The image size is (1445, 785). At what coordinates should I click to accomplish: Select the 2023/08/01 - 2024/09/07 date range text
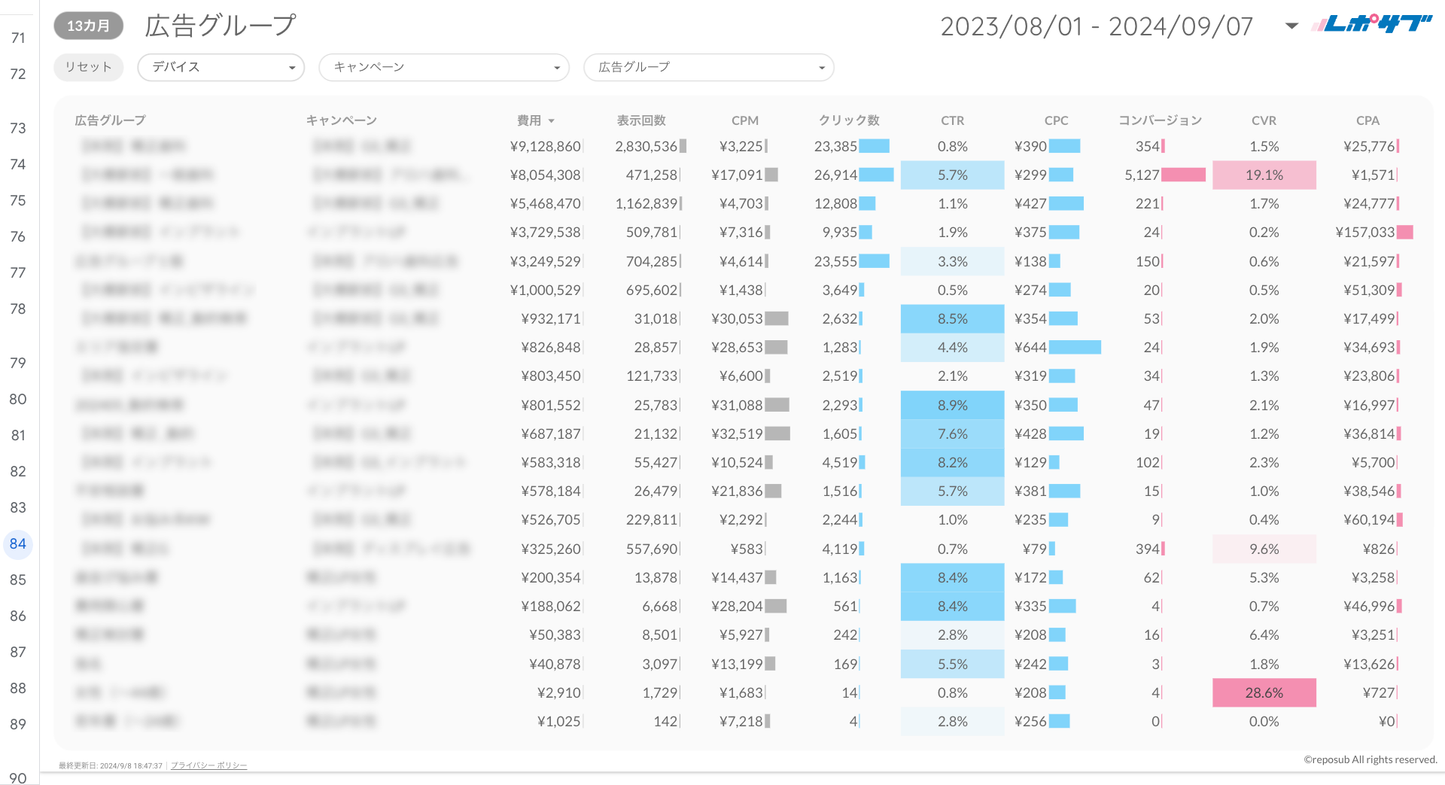click(1096, 26)
